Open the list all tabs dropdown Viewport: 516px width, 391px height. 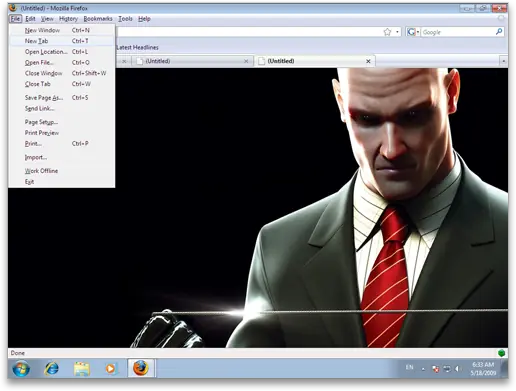point(503,61)
